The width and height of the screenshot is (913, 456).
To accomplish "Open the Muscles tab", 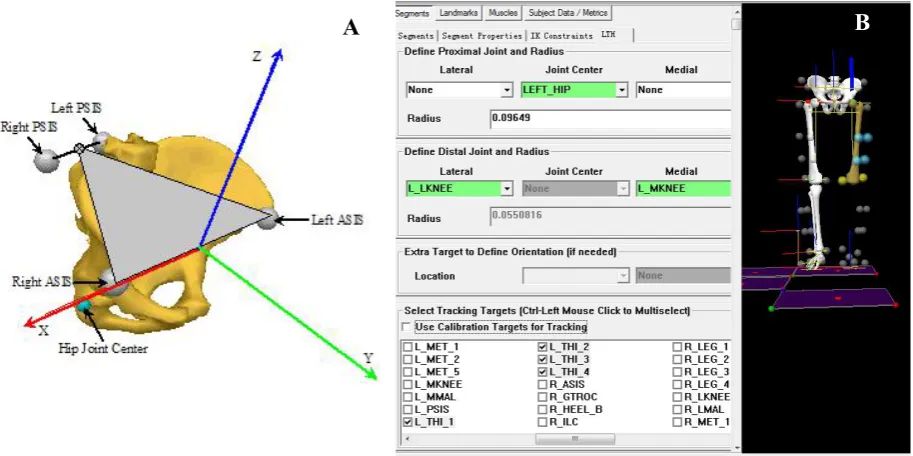I will click(503, 13).
